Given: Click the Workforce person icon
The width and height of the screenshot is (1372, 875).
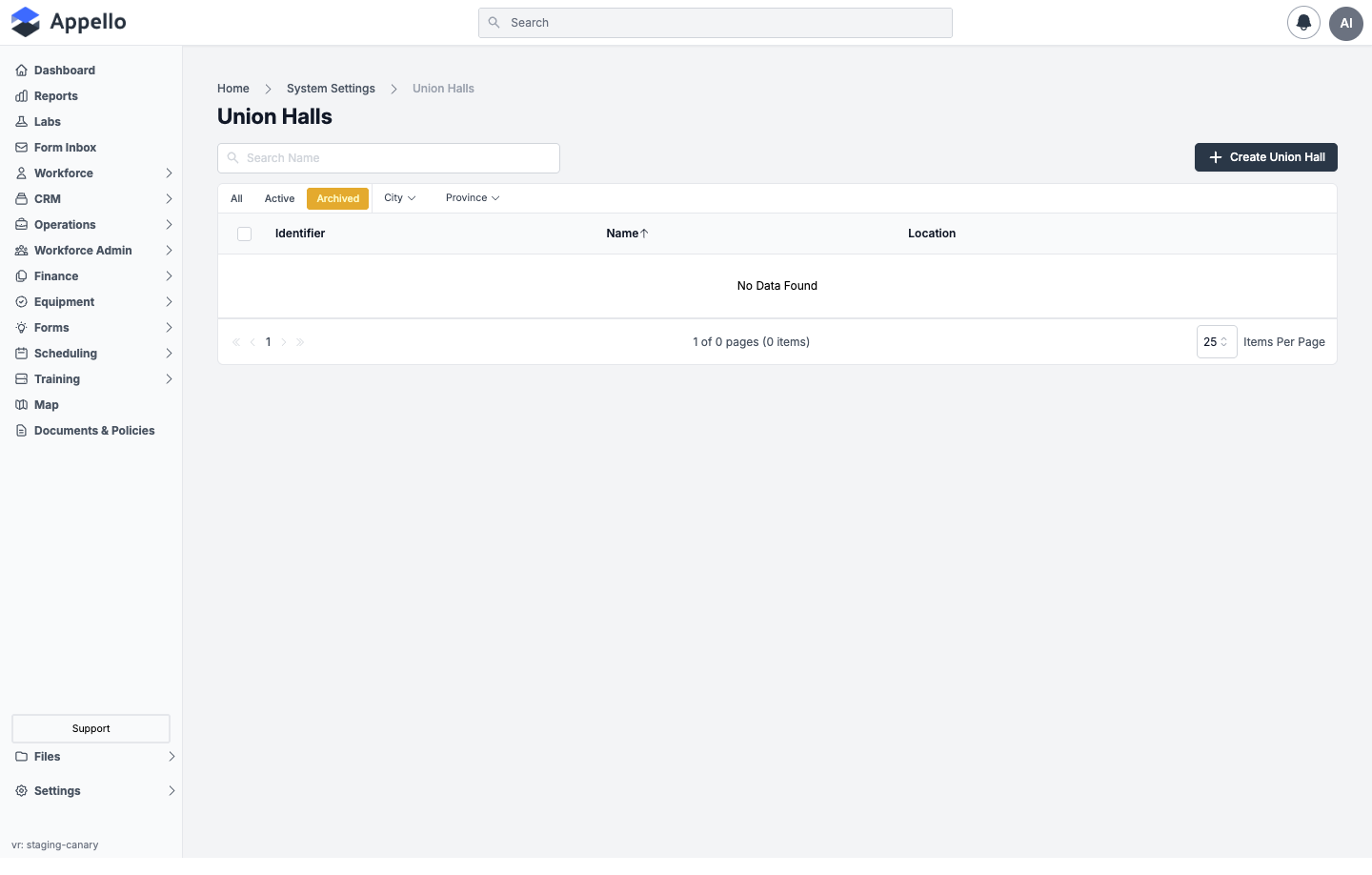Looking at the screenshot, I should pyautogui.click(x=21, y=173).
